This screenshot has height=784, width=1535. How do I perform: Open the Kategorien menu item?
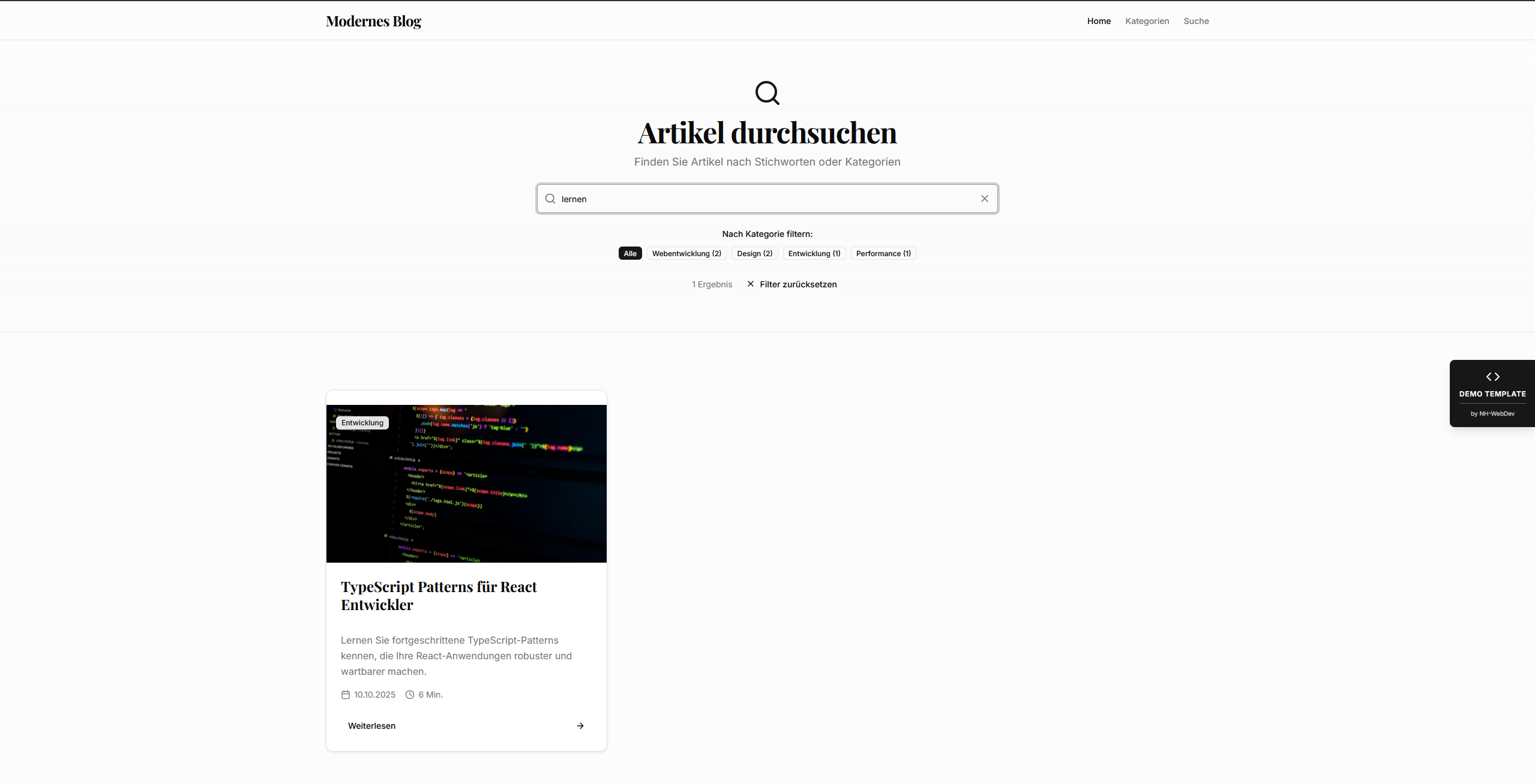pyautogui.click(x=1147, y=20)
